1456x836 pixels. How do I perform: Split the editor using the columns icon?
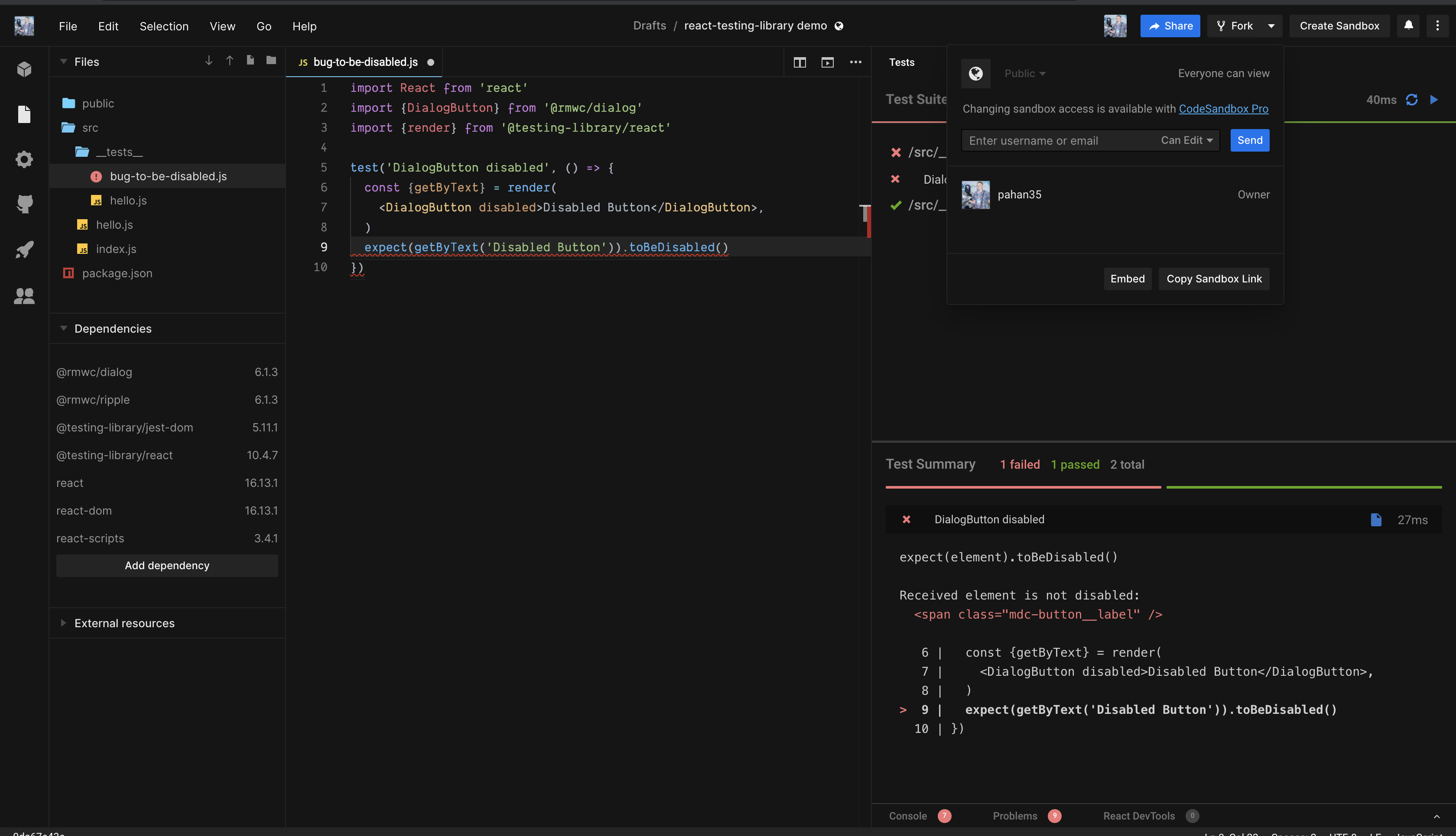pyautogui.click(x=799, y=62)
